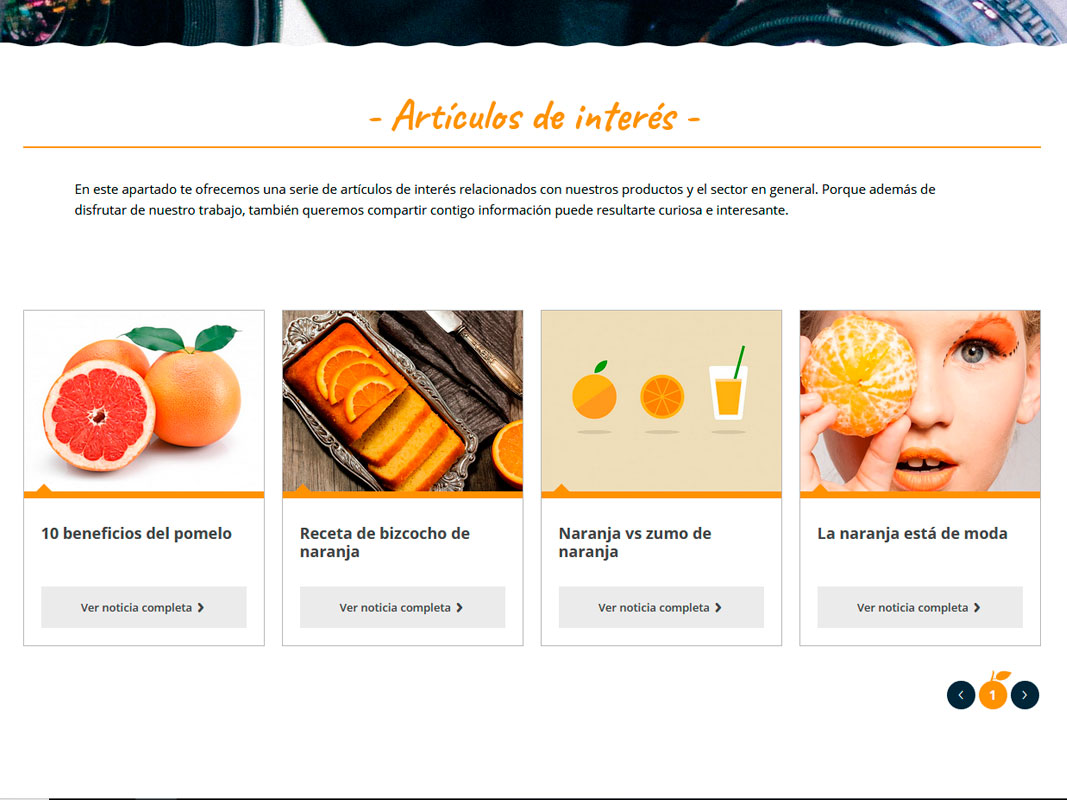
Task: Open the woman holding mandarin image
Action: [920, 401]
